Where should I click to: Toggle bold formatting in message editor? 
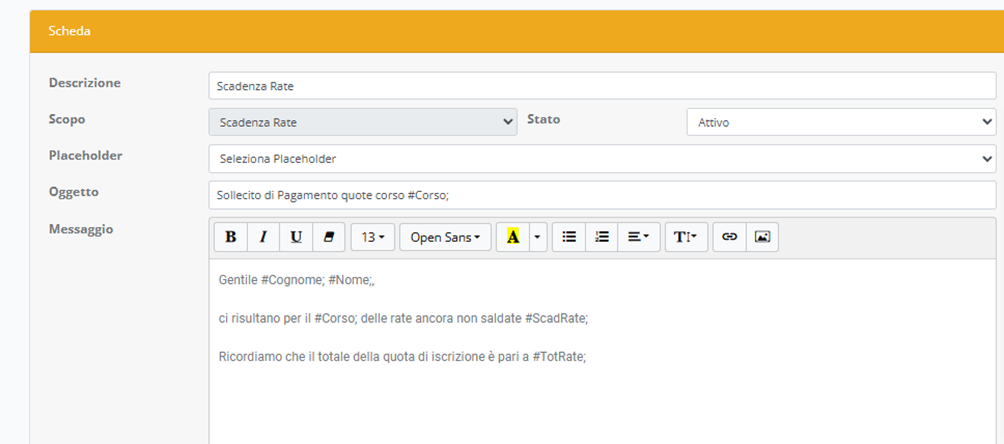(x=231, y=237)
